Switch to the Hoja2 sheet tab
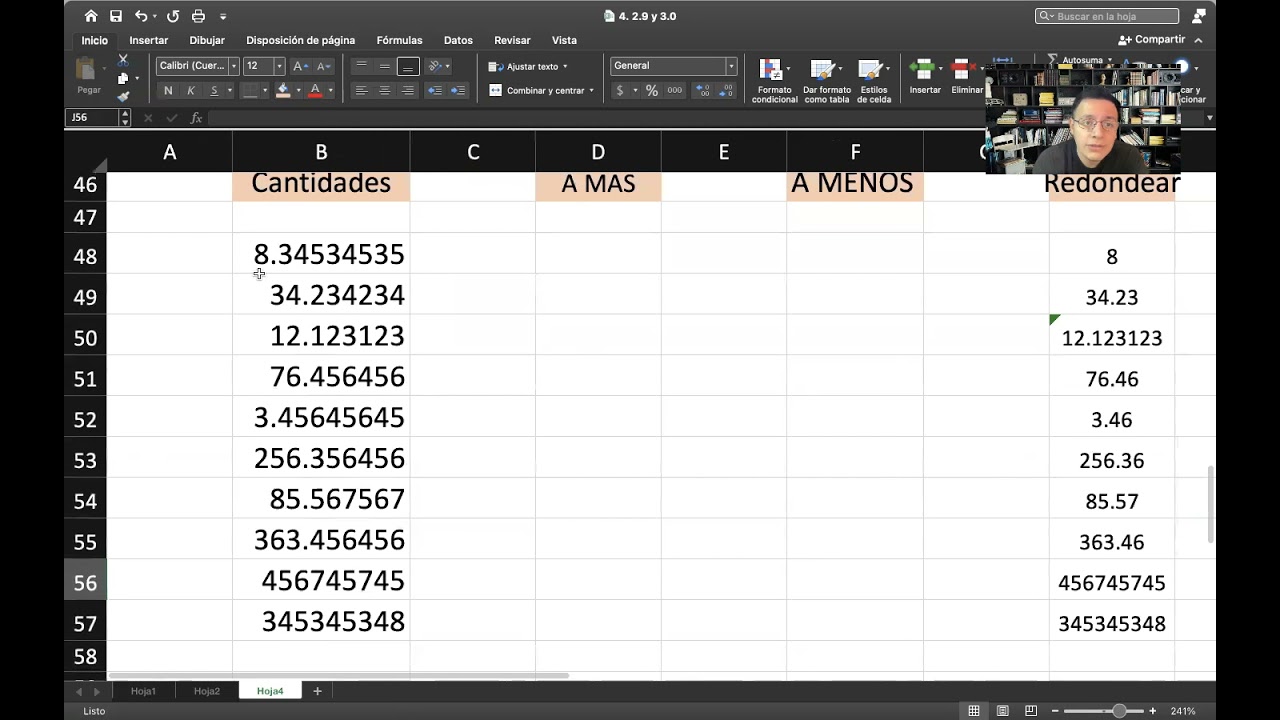Image resolution: width=1280 pixels, height=720 pixels. point(207,691)
